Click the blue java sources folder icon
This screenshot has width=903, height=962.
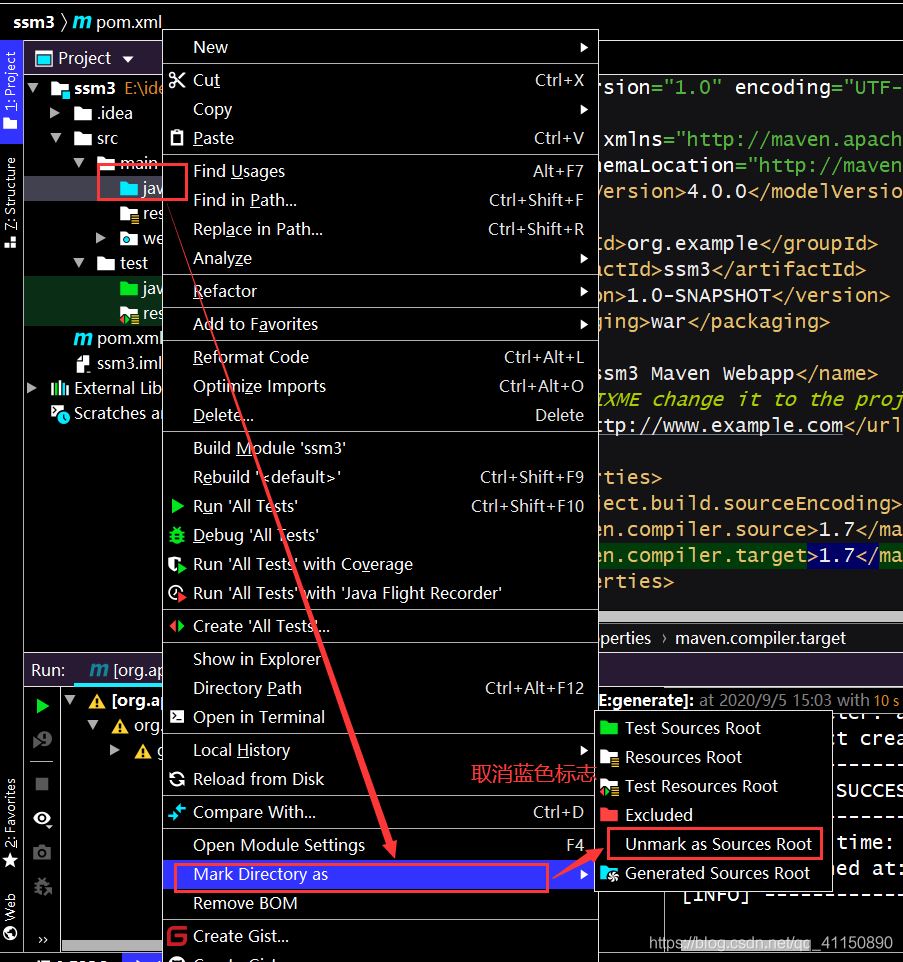[x=128, y=188]
